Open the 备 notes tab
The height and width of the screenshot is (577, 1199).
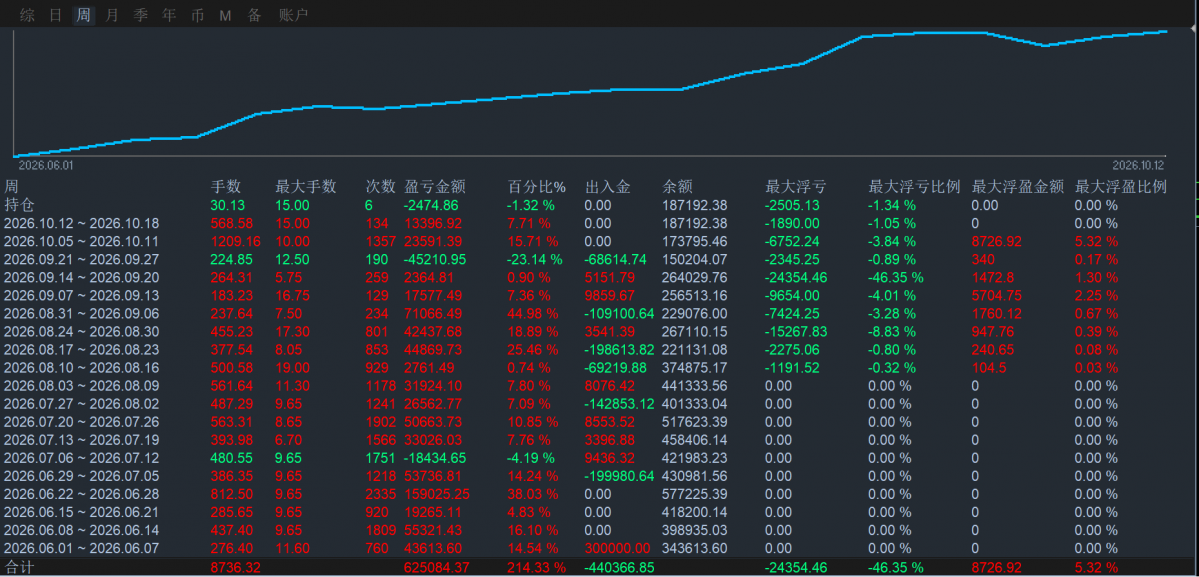pyautogui.click(x=255, y=15)
